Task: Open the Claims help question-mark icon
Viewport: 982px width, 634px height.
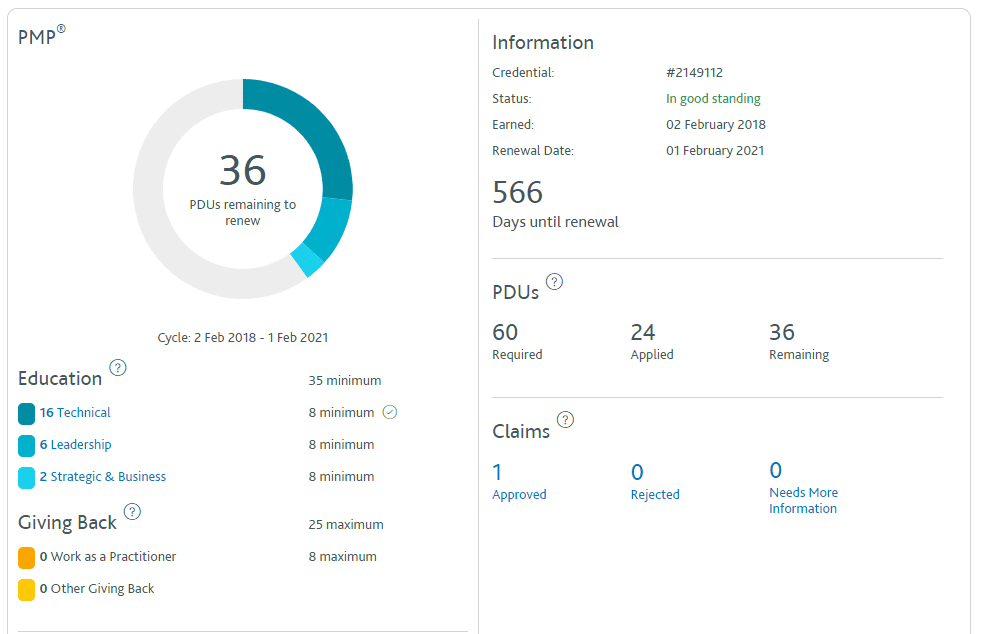Action: pyautogui.click(x=566, y=420)
